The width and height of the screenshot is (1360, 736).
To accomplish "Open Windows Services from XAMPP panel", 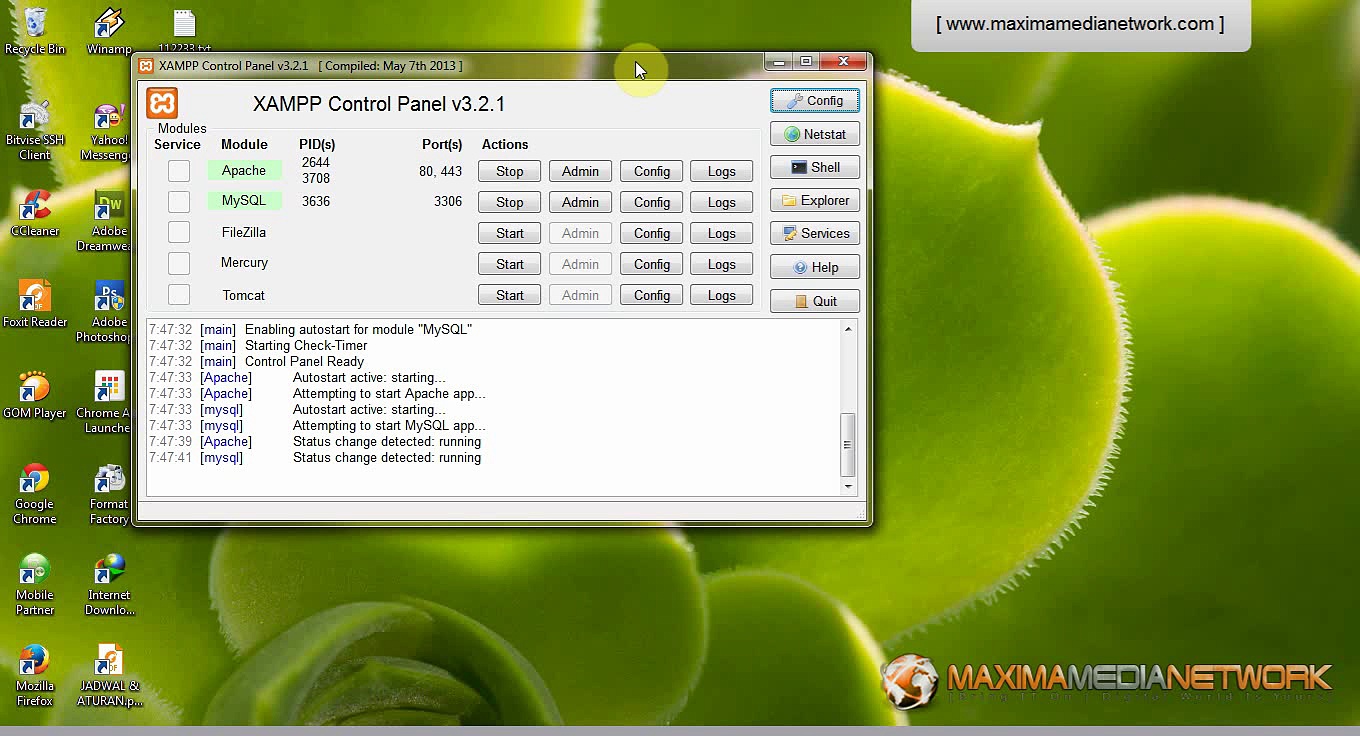I will [815, 233].
